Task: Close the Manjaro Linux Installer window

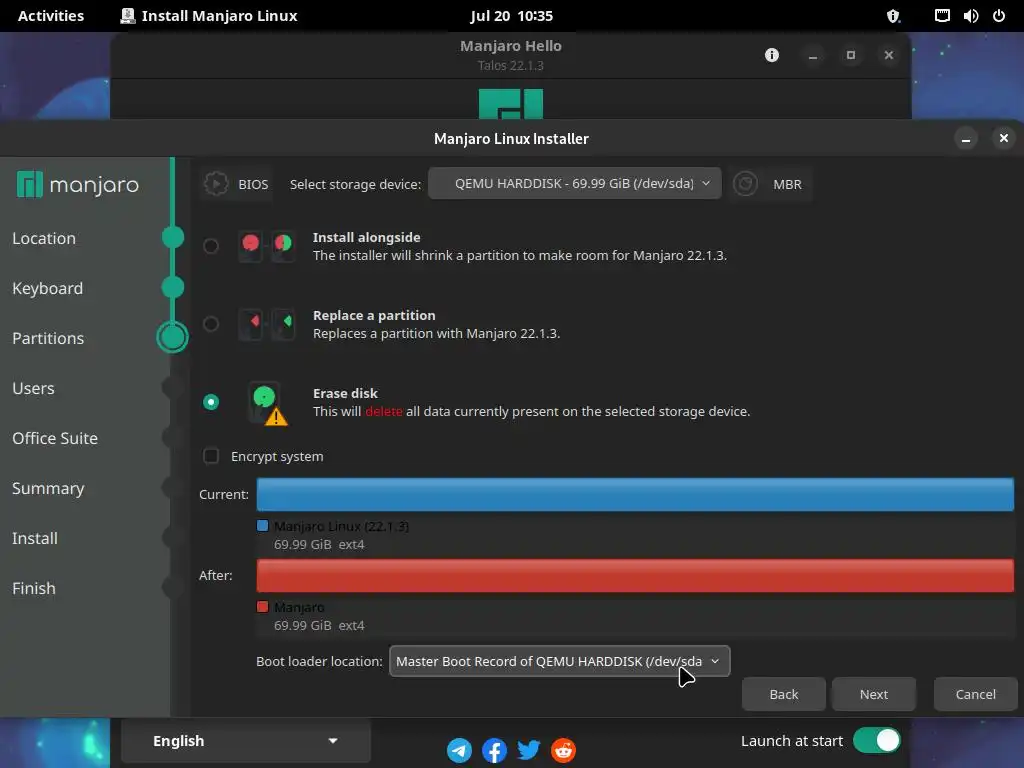Action: (1004, 138)
